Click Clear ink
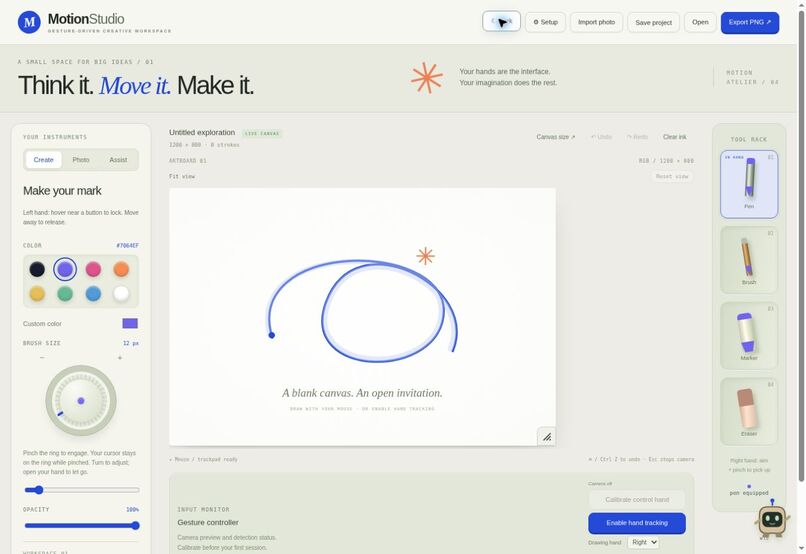Screen dimensions: 806x554 point(674,137)
